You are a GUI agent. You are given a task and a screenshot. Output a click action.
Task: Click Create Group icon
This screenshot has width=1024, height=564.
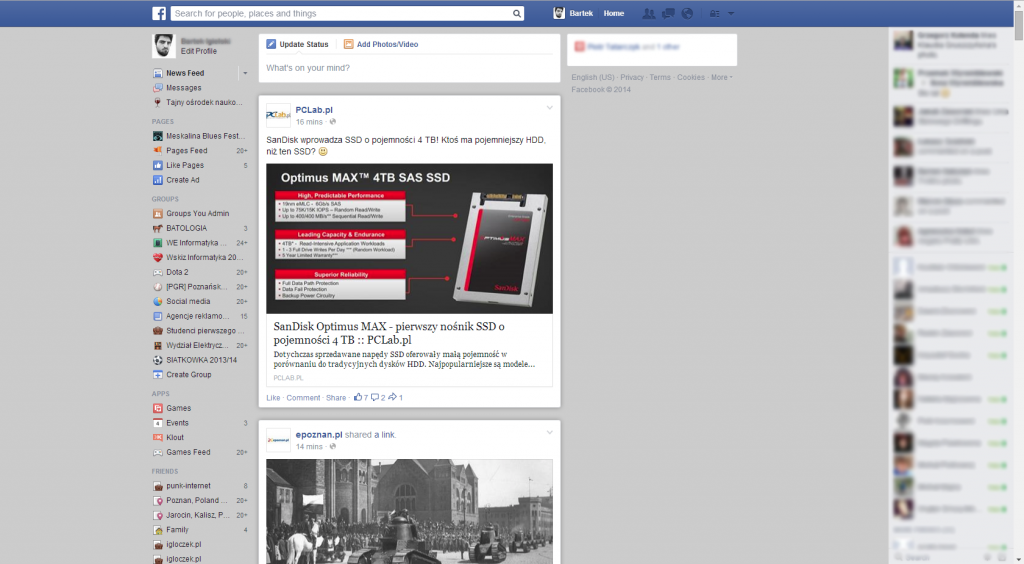click(157, 375)
